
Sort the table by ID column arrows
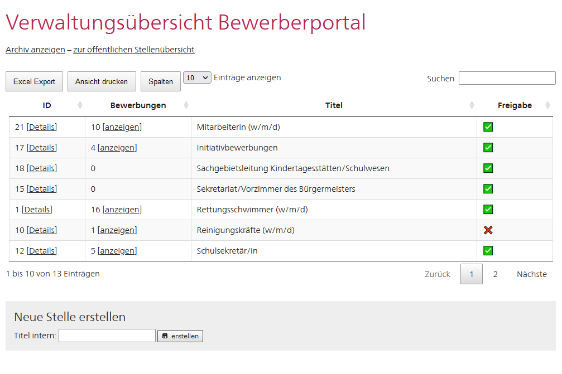pos(80,105)
